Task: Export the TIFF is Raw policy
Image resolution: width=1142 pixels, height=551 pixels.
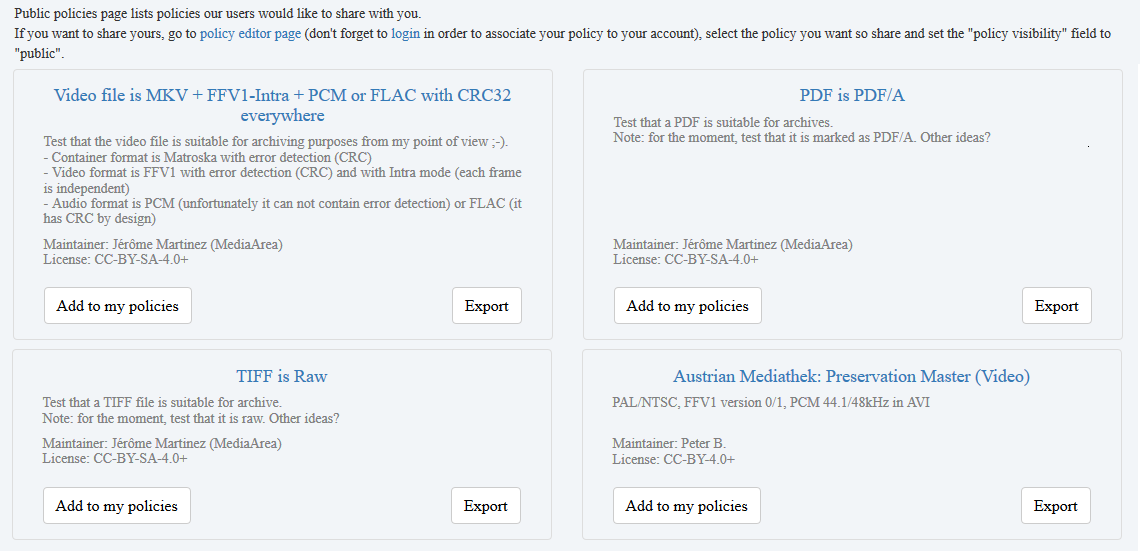Action: (x=486, y=506)
